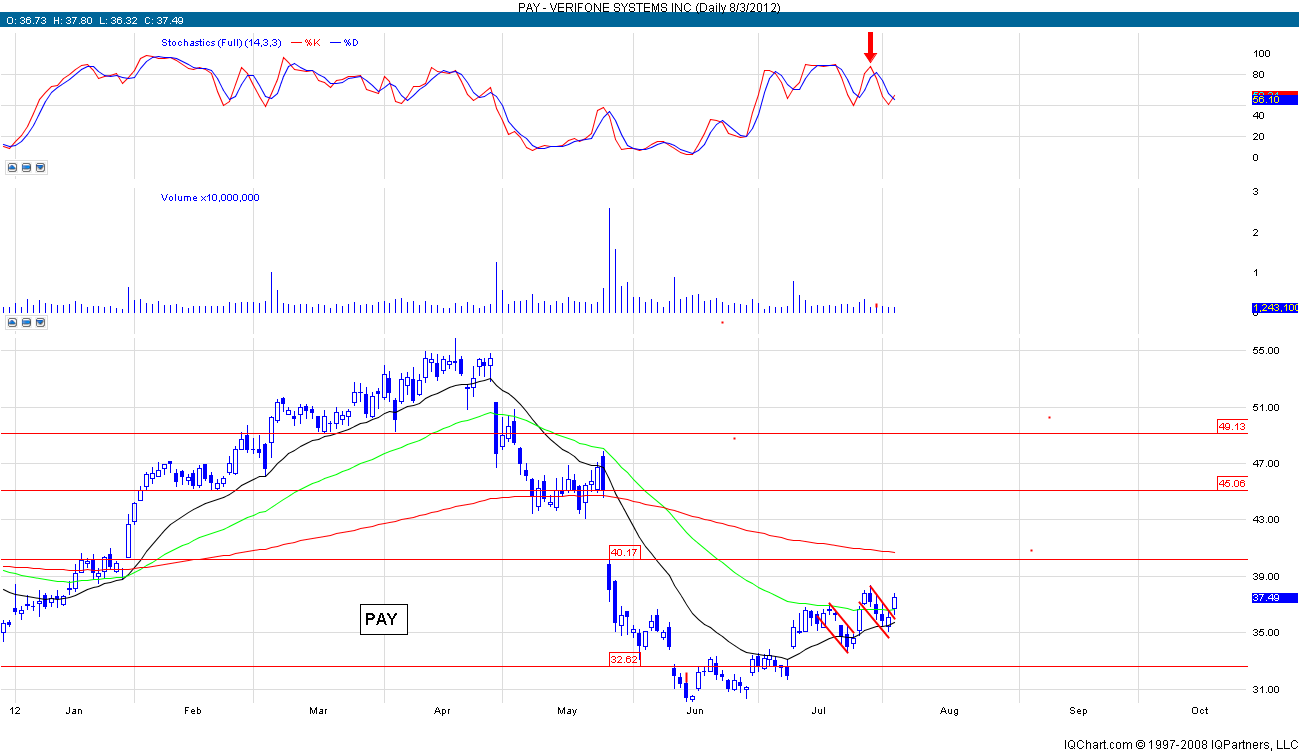Click the Volume x10,000,000 indicator label
Image resolution: width=1299 pixels, height=751 pixels.
[x=210, y=198]
